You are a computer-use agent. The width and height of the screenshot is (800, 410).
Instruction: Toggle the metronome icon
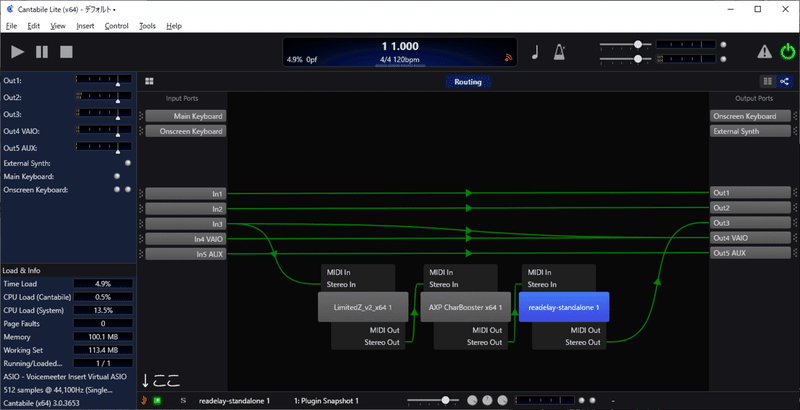[560, 52]
